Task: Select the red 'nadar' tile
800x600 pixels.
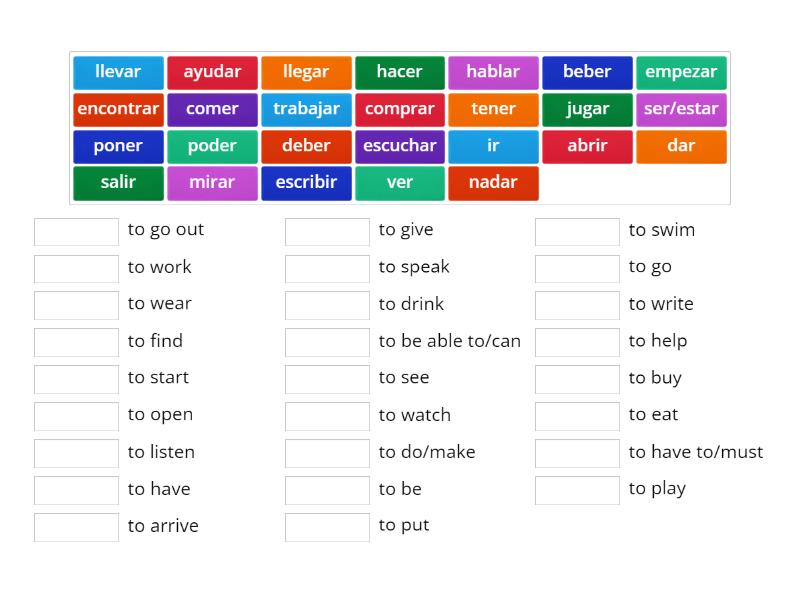Action: point(493,183)
